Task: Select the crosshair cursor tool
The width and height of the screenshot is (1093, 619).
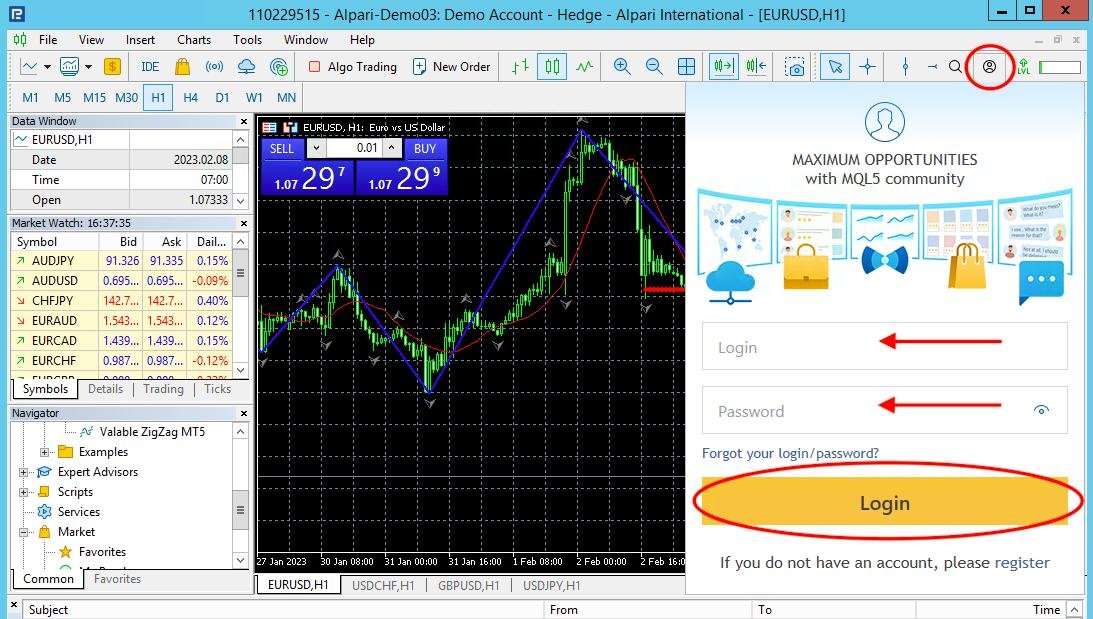Action: (x=867, y=67)
